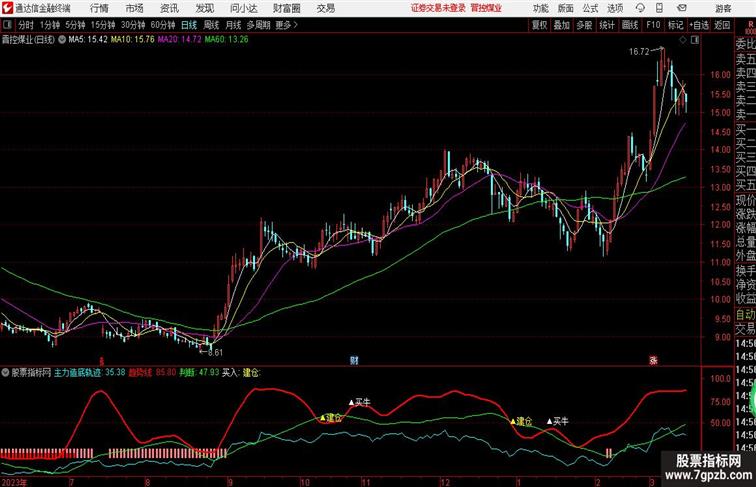Screen dimensions: 756x487
Task: Click the red 涨 marker on chart
Action: 653,360
